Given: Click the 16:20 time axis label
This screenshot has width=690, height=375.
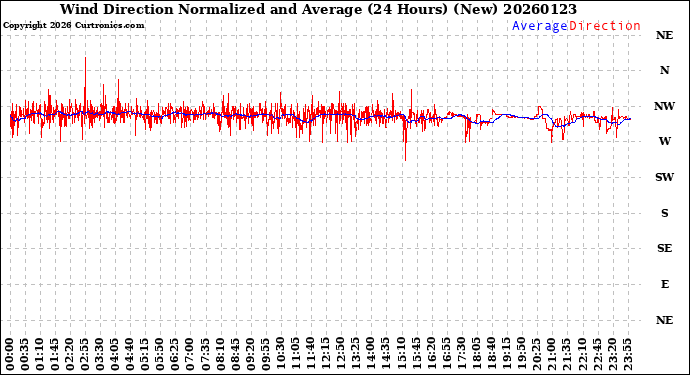Looking at the screenshot, I should click(432, 354).
